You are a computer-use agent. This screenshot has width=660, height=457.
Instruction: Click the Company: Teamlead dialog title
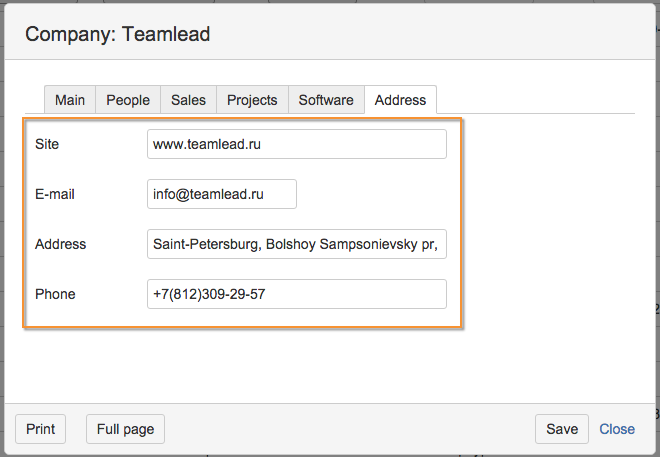coord(118,34)
